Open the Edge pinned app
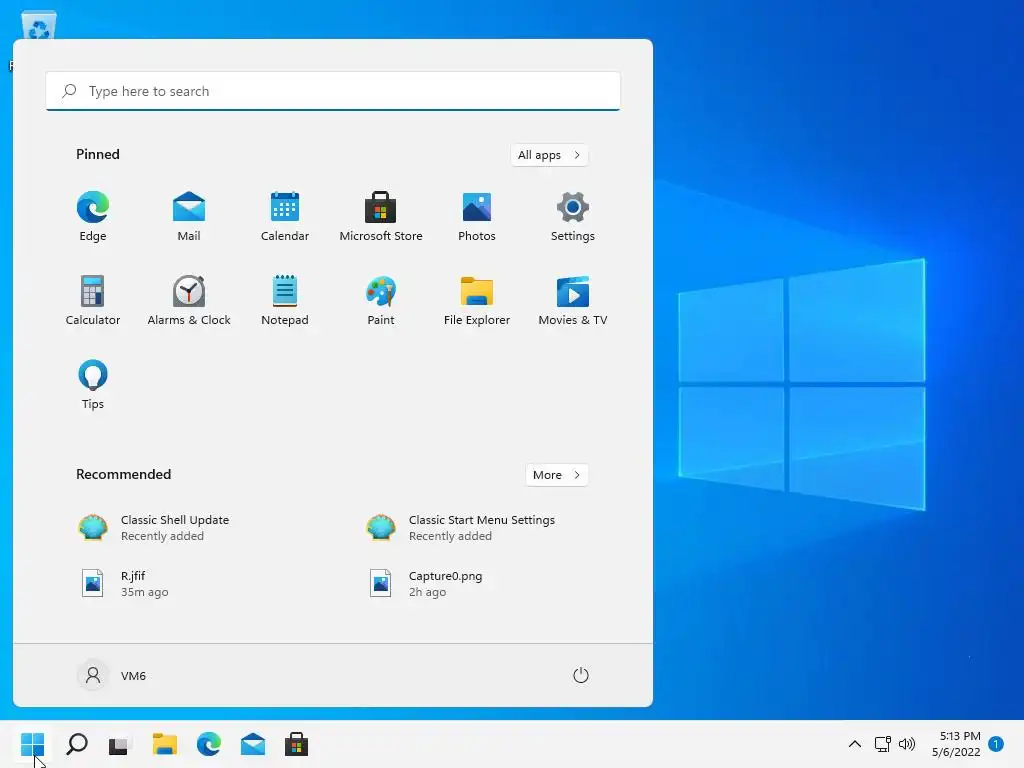Screen dimensions: 1024x768 (93, 217)
